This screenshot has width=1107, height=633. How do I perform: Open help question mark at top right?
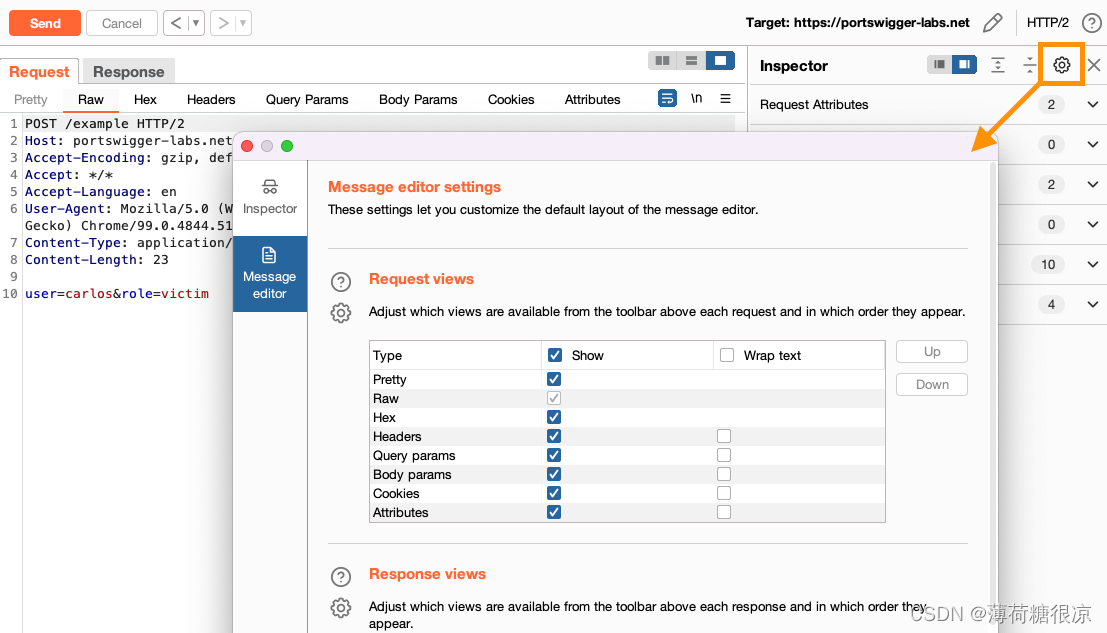click(1091, 23)
